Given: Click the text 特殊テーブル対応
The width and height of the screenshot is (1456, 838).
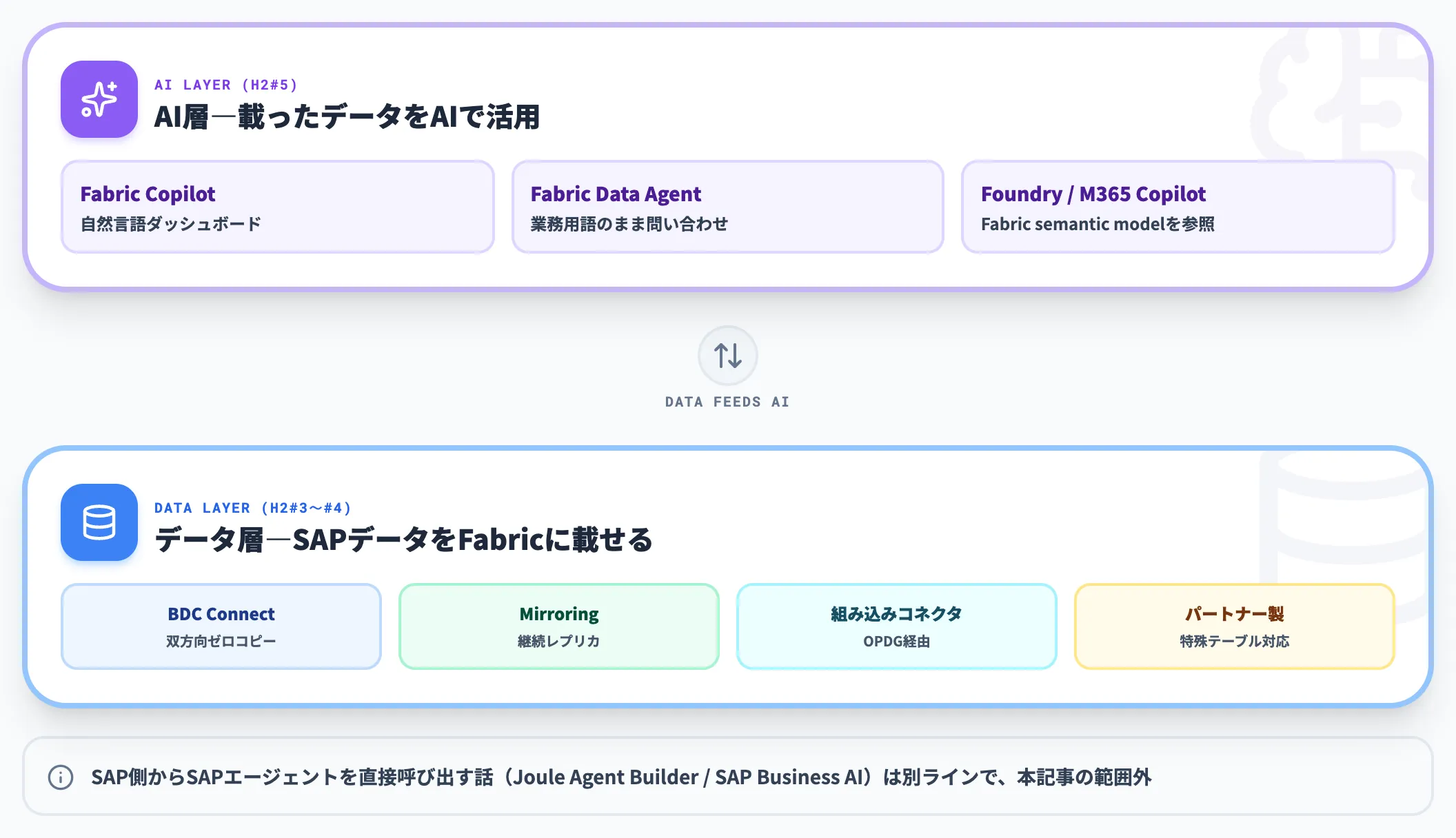Looking at the screenshot, I should [1235, 642].
